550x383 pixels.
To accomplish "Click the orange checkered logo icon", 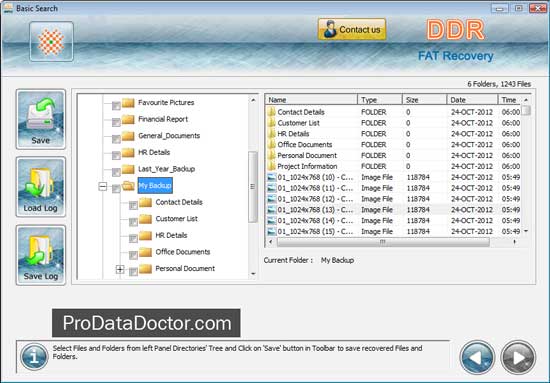I will [x=51, y=41].
